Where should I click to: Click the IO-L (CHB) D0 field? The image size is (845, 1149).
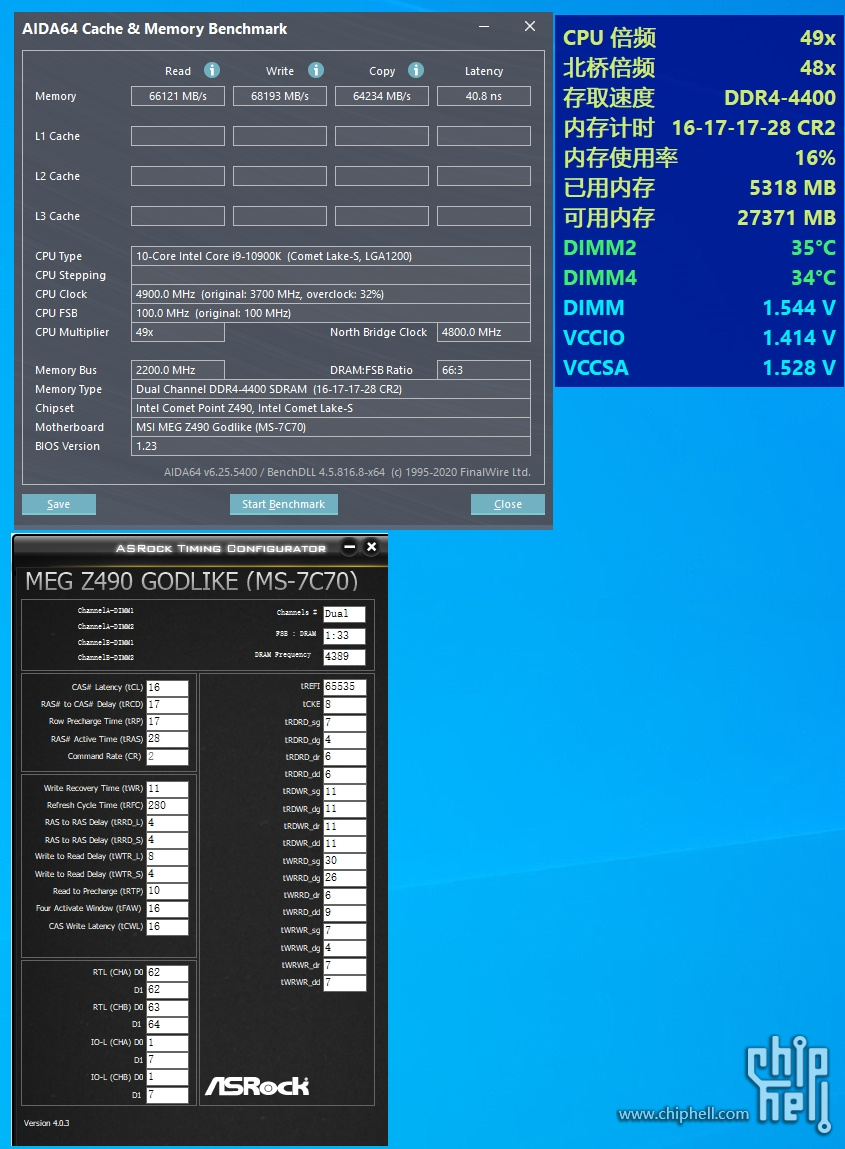coord(167,1077)
